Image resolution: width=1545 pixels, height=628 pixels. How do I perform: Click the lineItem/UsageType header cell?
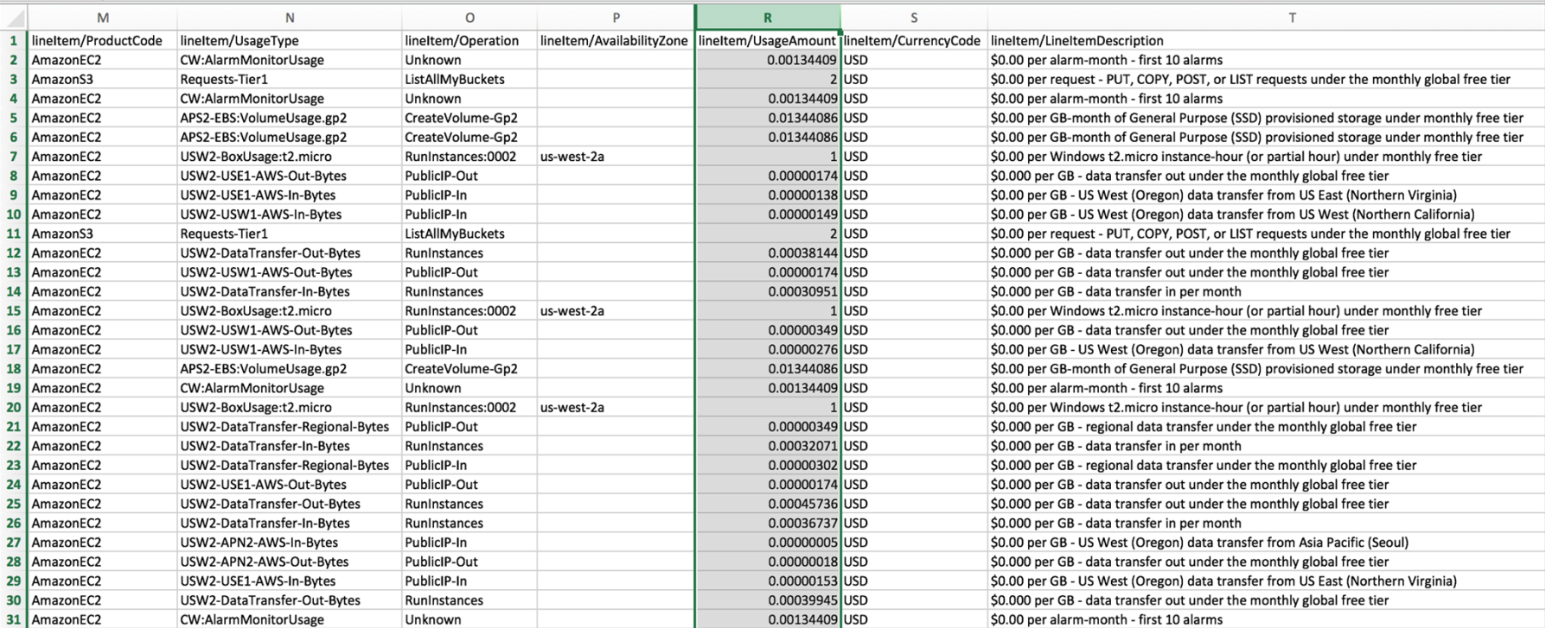(x=289, y=41)
